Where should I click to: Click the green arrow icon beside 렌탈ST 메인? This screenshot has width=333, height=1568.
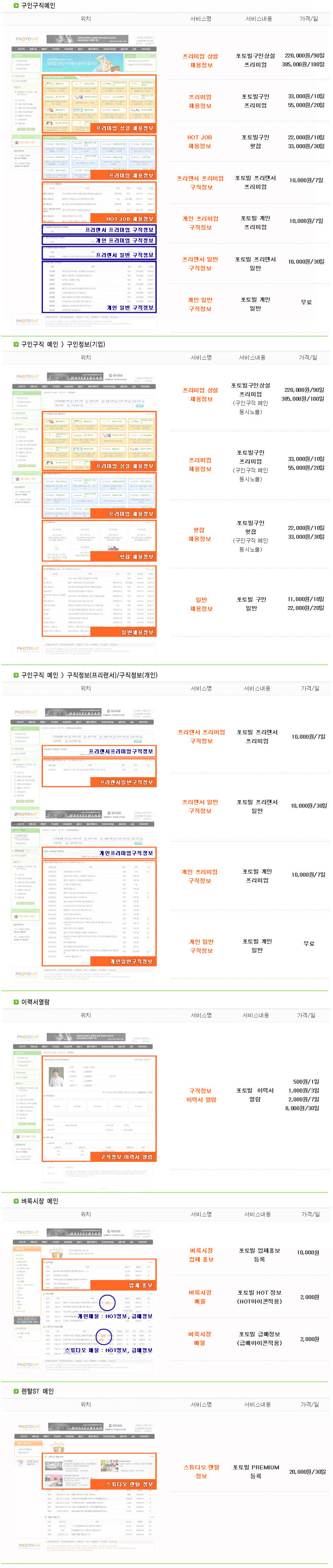click(16, 1391)
